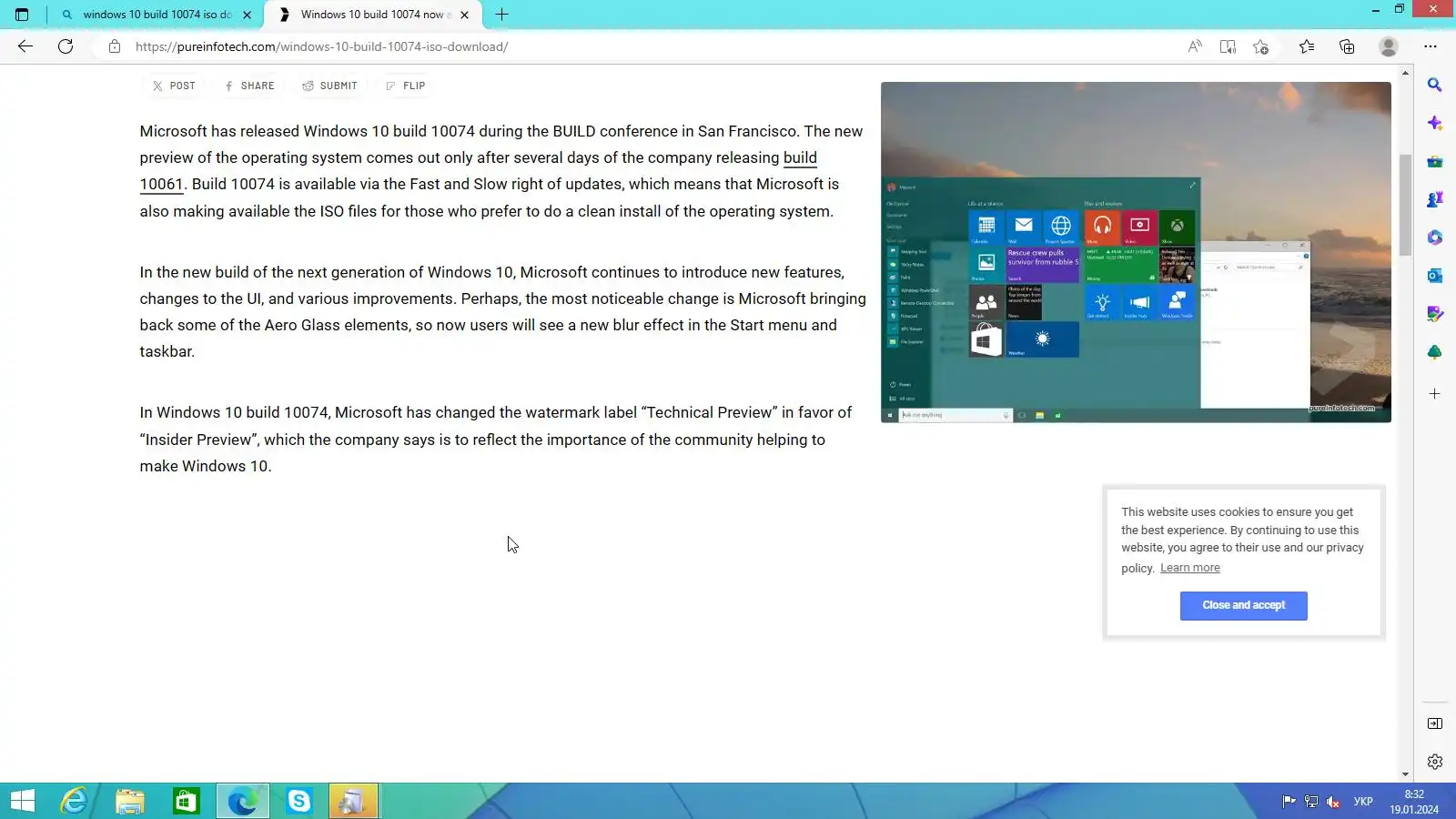Open the Designer sidebar icon
The width and height of the screenshot is (1456, 819).
(1435, 314)
